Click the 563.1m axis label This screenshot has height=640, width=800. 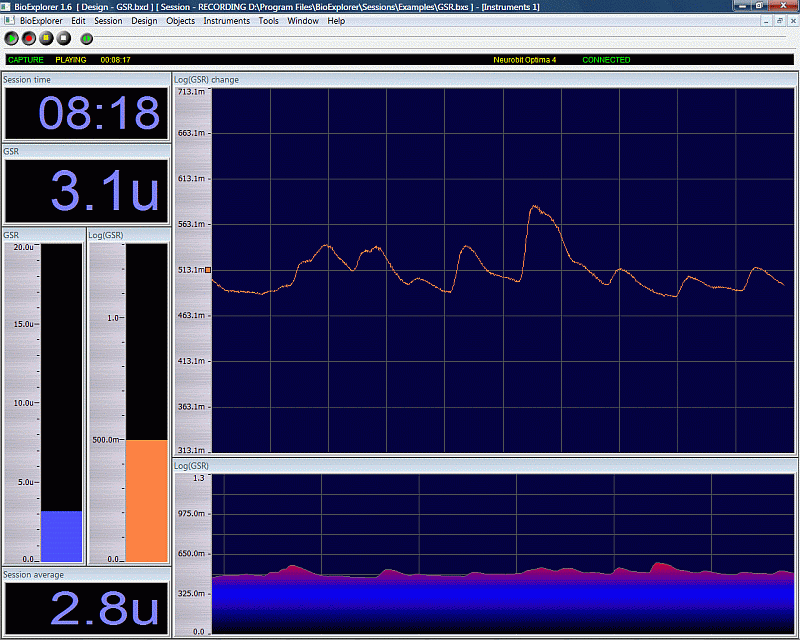[x=191, y=224]
